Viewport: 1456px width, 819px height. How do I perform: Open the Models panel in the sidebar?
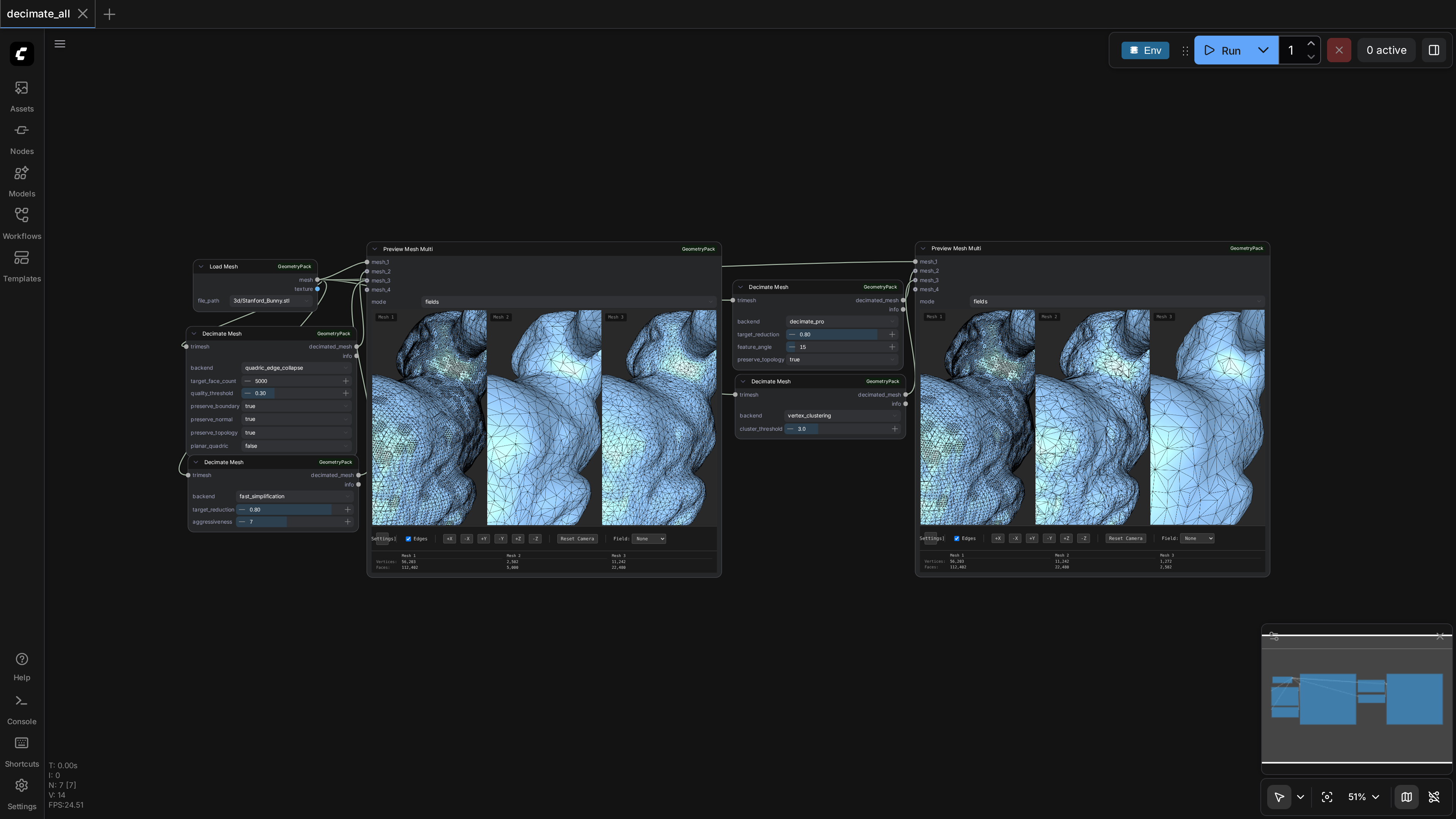click(22, 181)
